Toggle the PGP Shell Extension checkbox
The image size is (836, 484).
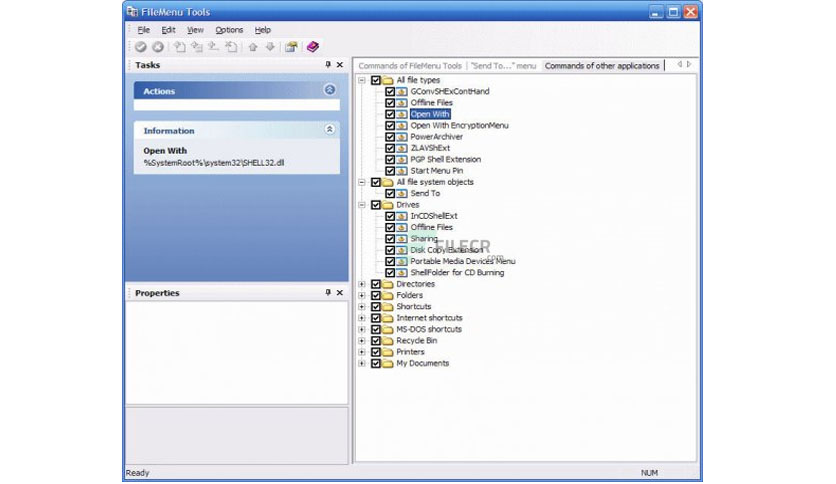pyautogui.click(x=390, y=159)
